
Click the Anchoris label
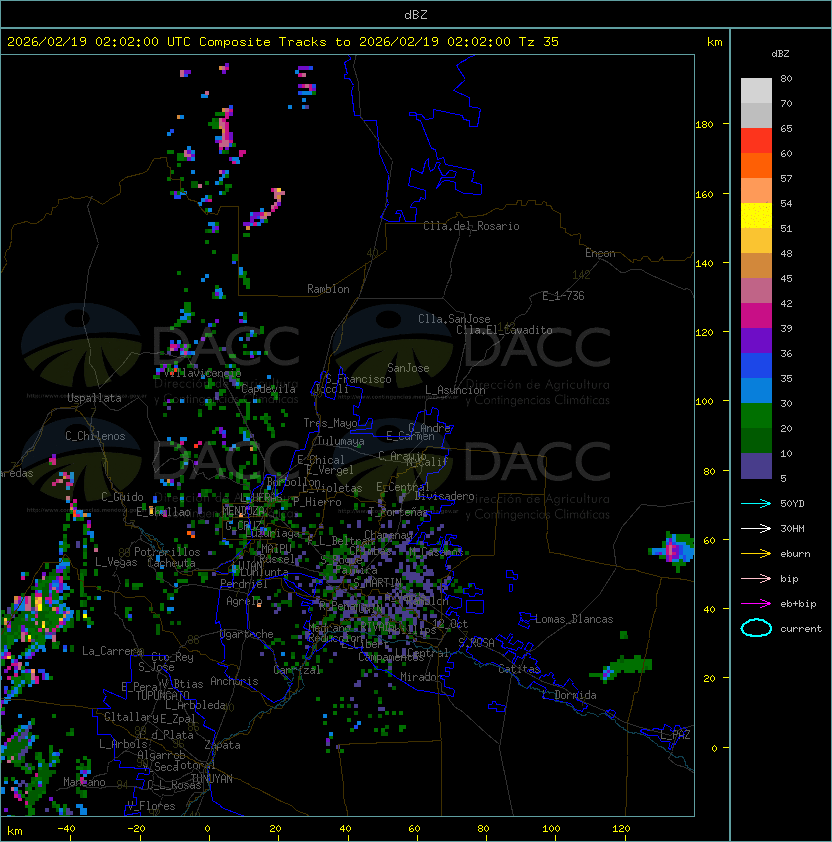(x=234, y=681)
